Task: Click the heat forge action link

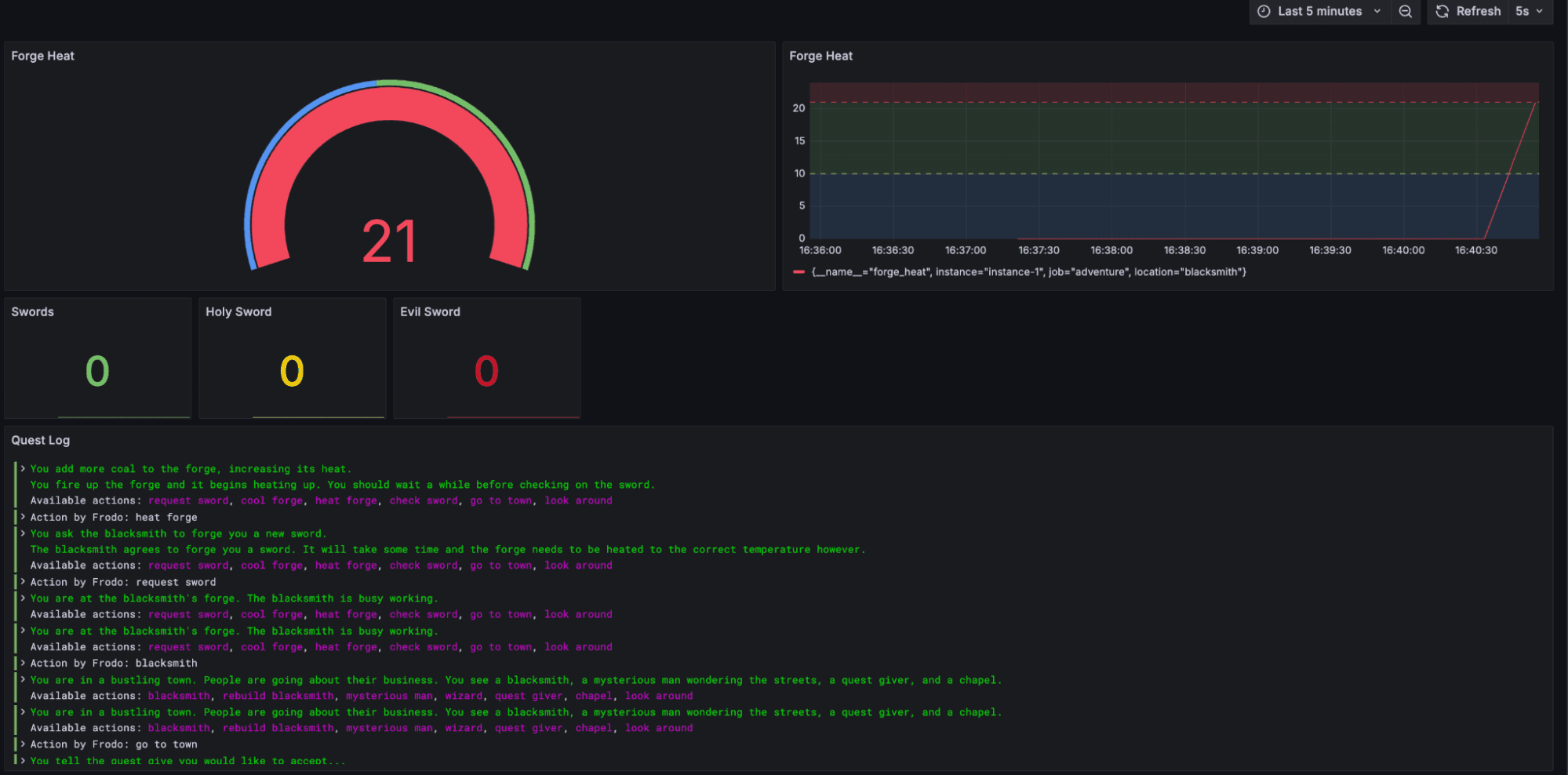Action: (x=345, y=500)
